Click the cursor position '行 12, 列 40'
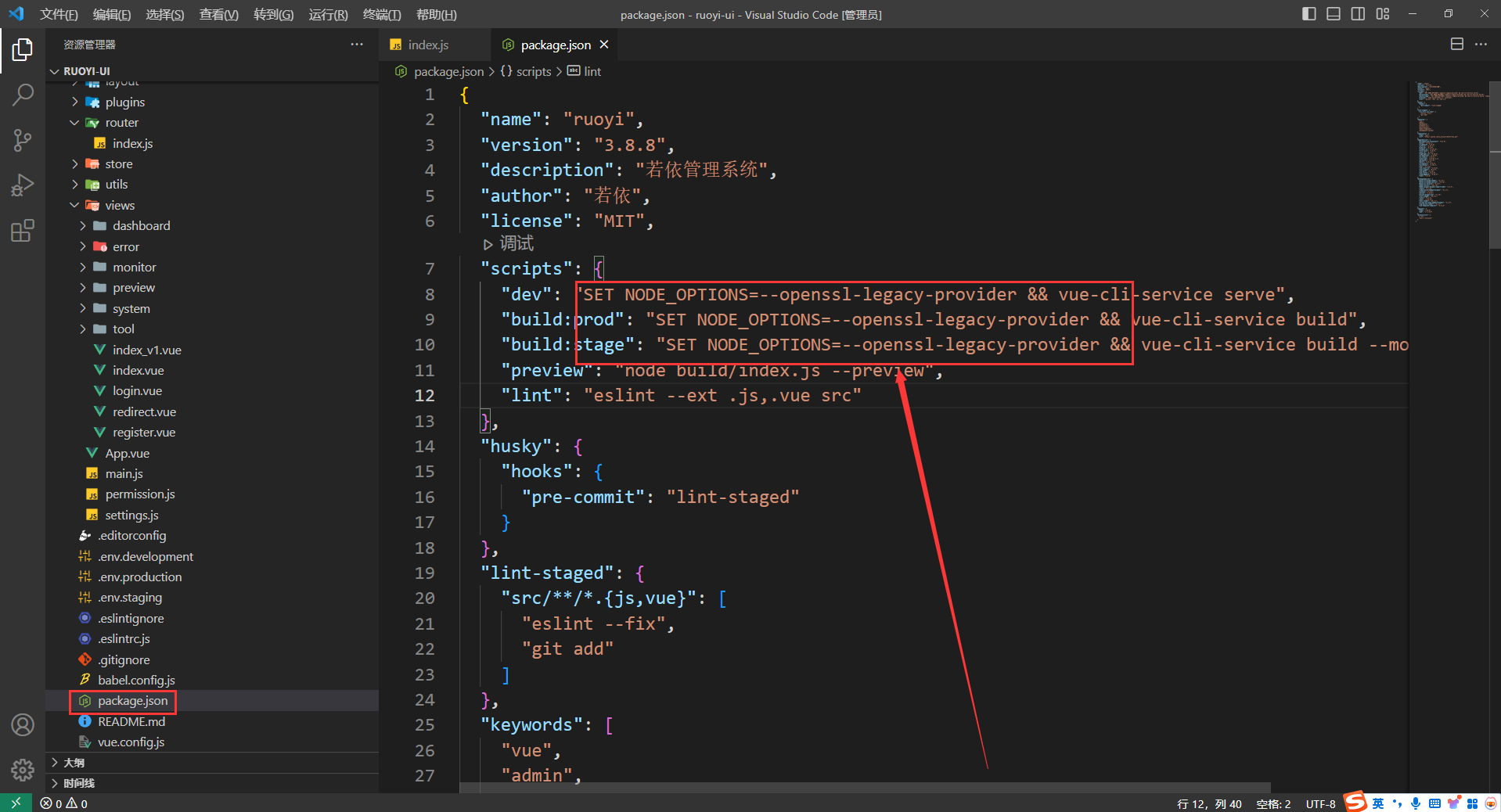Viewport: 1501px width, 812px height. [1209, 803]
